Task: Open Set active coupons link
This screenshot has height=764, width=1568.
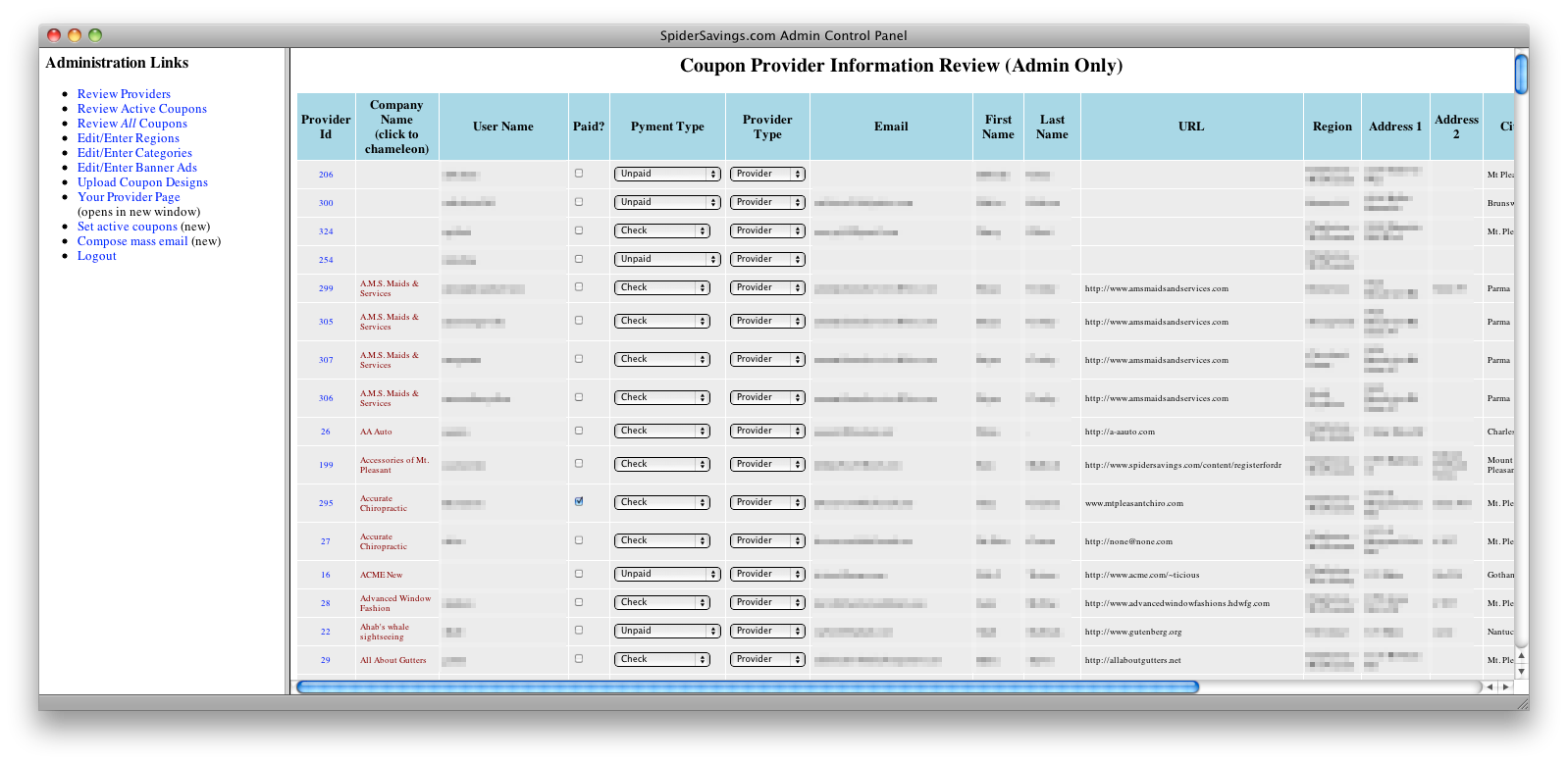Action: (x=128, y=227)
